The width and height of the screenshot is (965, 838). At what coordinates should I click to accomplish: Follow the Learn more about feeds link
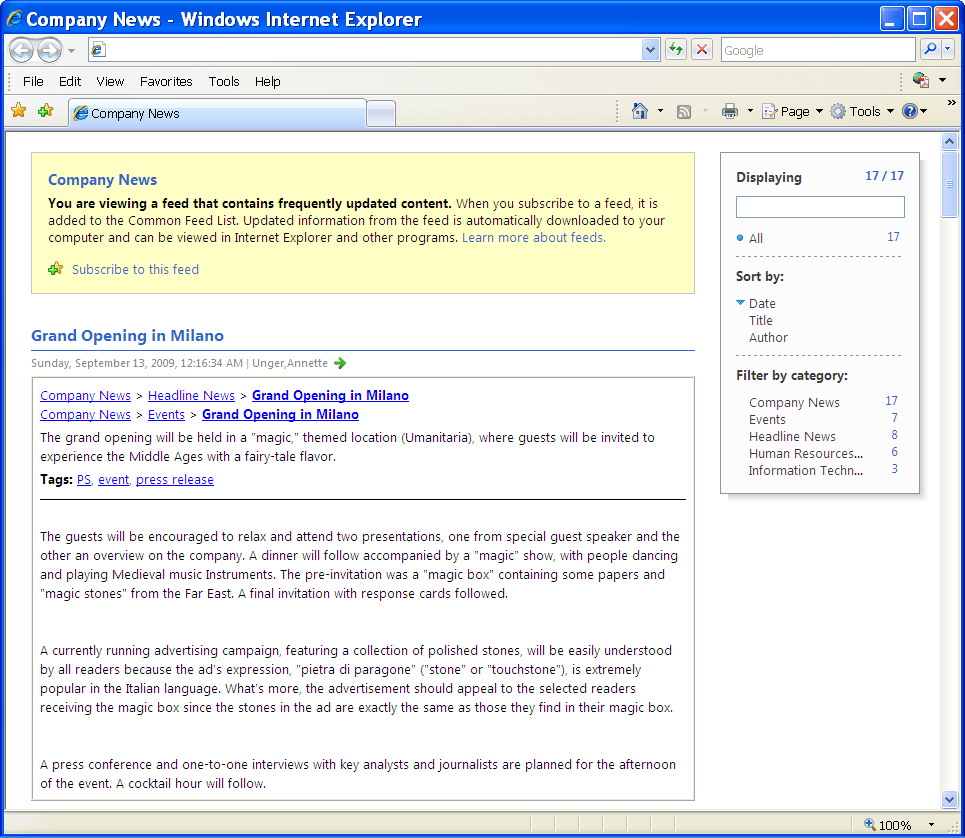click(x=533, y=237)
